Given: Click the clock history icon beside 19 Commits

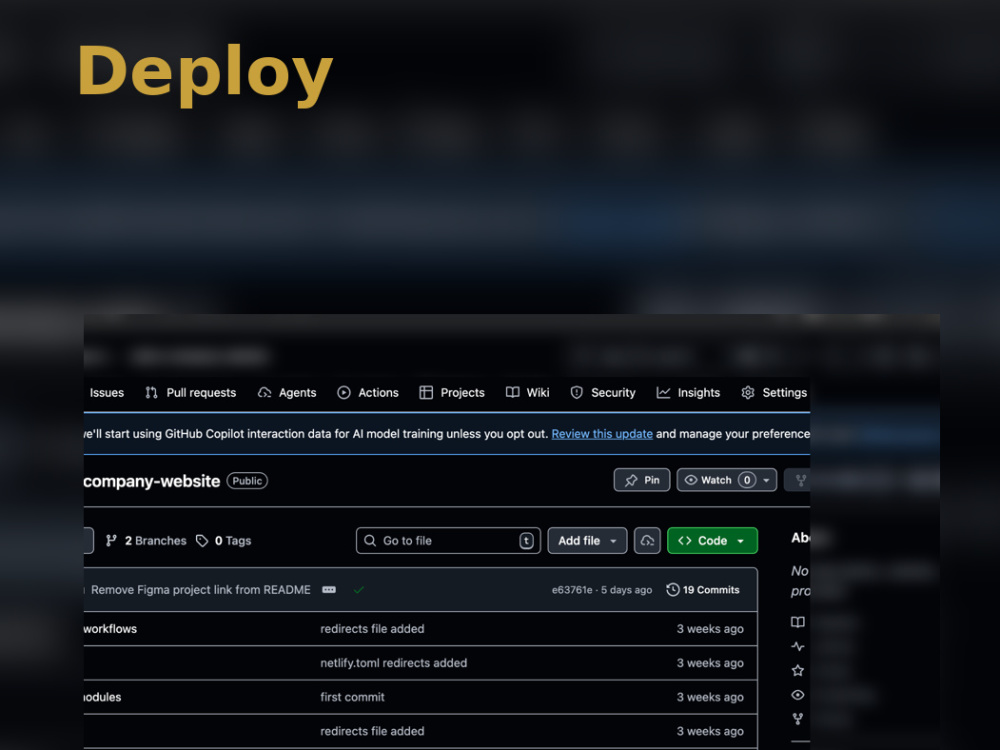Looking at the screenshot, I should [673, 590].
